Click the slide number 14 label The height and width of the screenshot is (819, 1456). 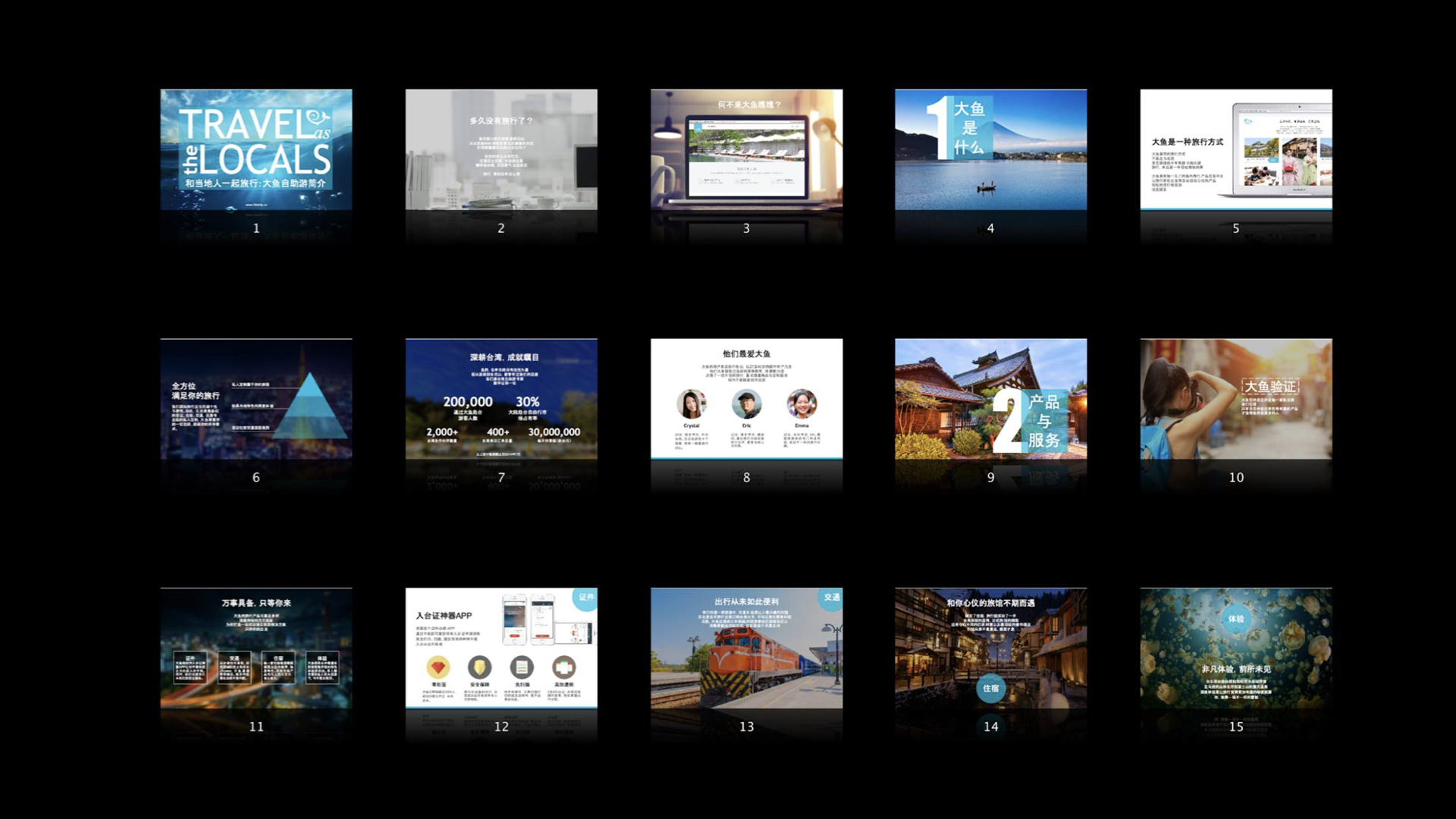point(990,726)
